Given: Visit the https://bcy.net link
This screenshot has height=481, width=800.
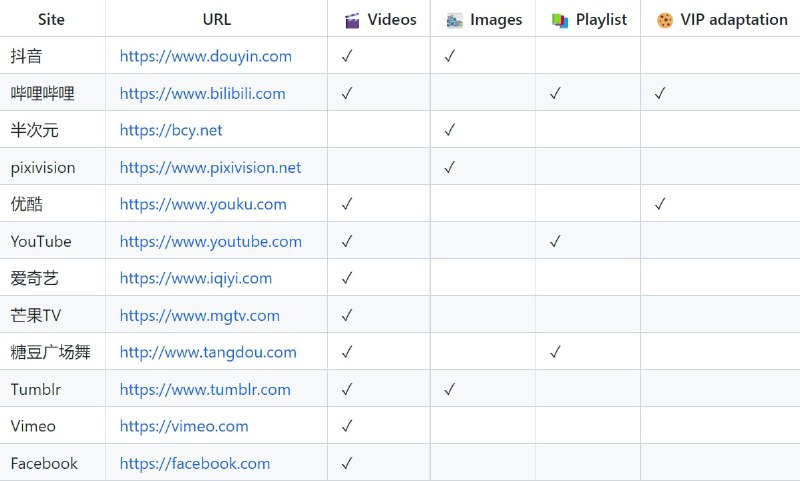Looking at the screenshot, I should click(171, 131).
